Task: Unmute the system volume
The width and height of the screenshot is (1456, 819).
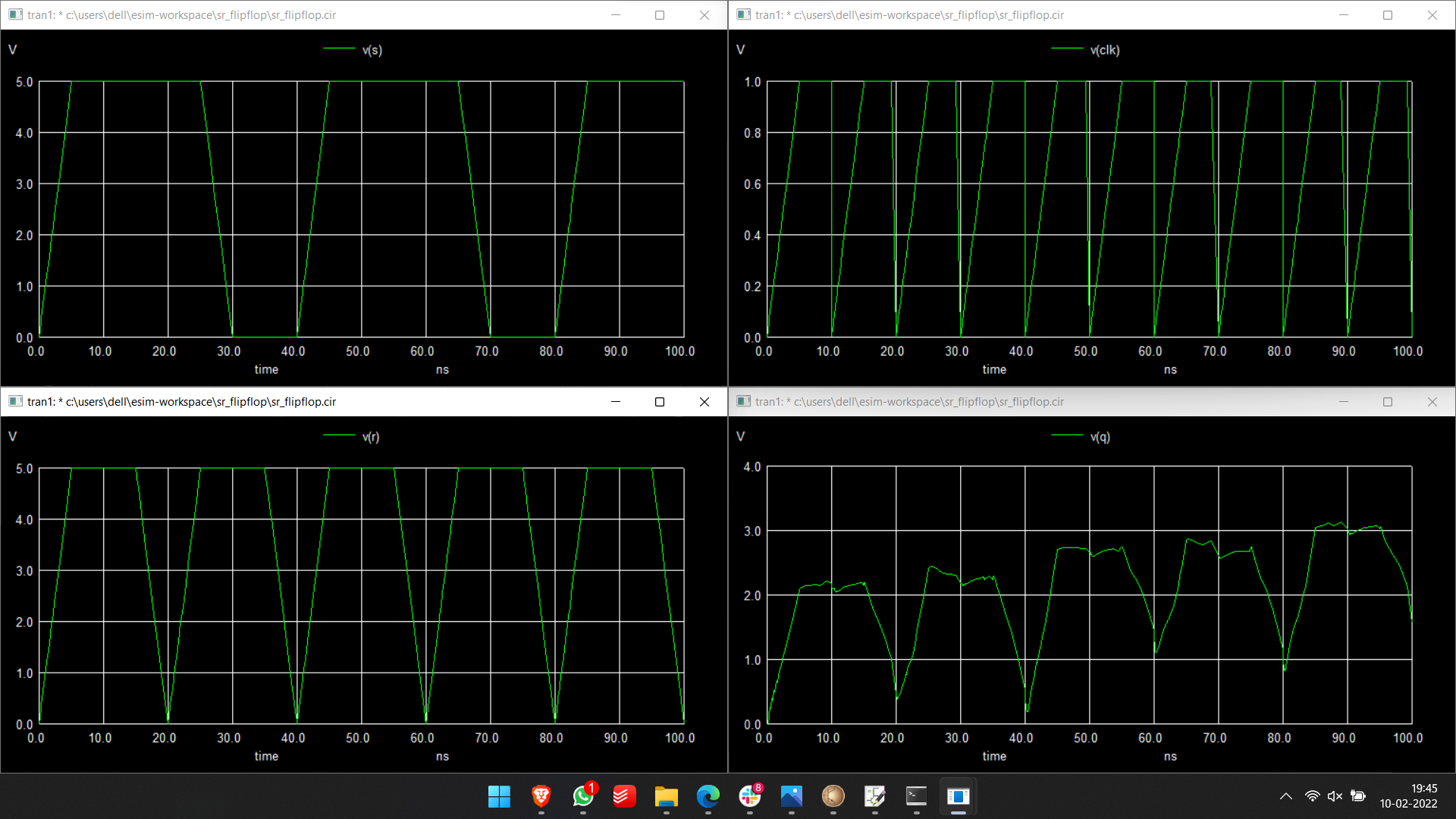Action: [1335, 795]
